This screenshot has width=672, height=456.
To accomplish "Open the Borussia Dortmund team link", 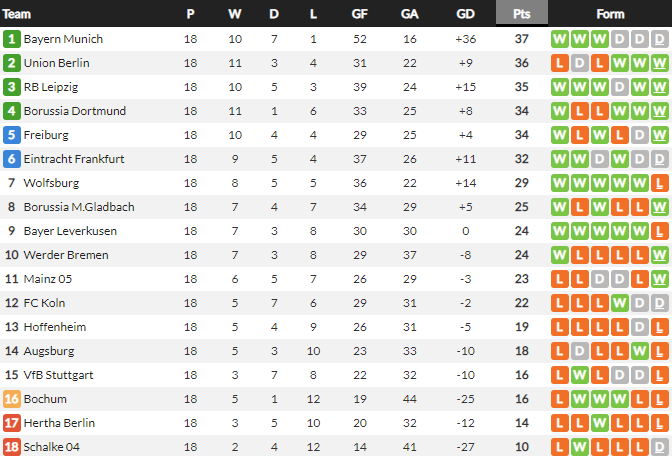I will coord(74,111).
